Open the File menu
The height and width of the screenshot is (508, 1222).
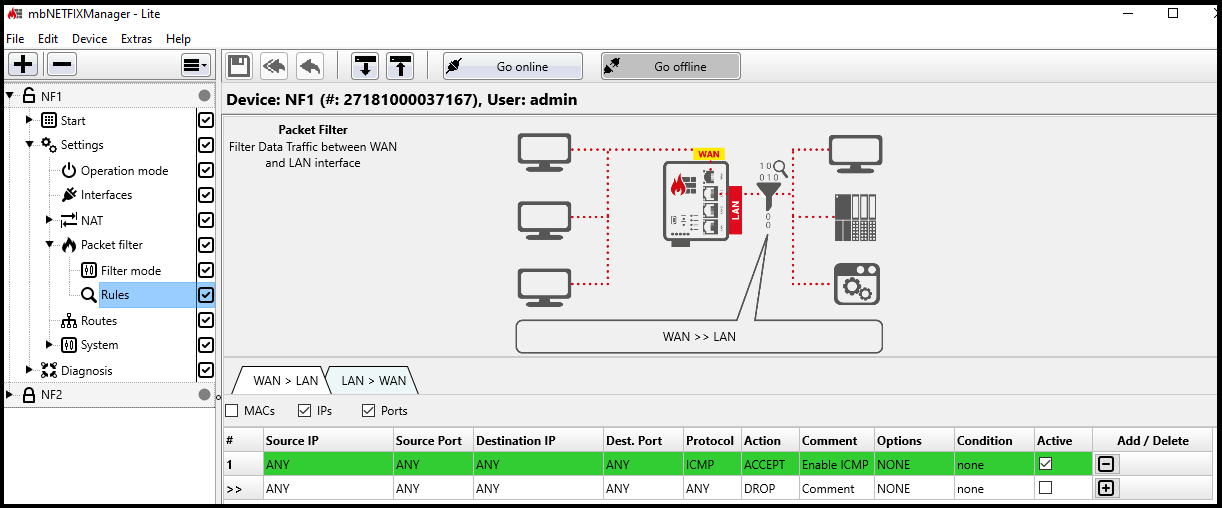pyautogui.click(x=15, y=39)
